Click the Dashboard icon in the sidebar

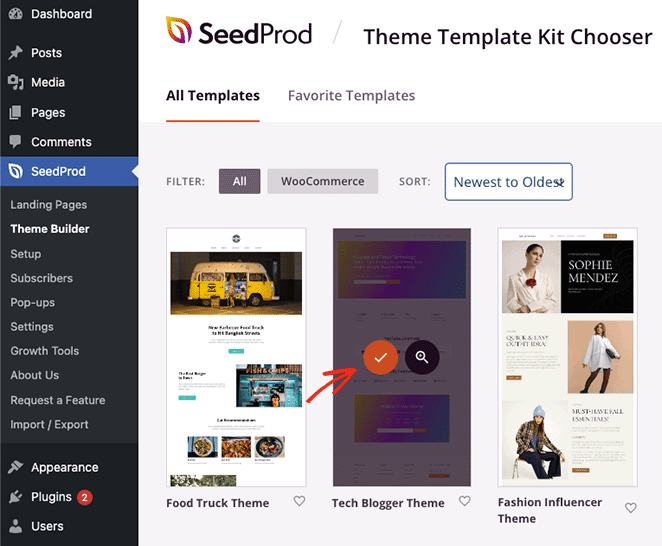pos(15,15)
